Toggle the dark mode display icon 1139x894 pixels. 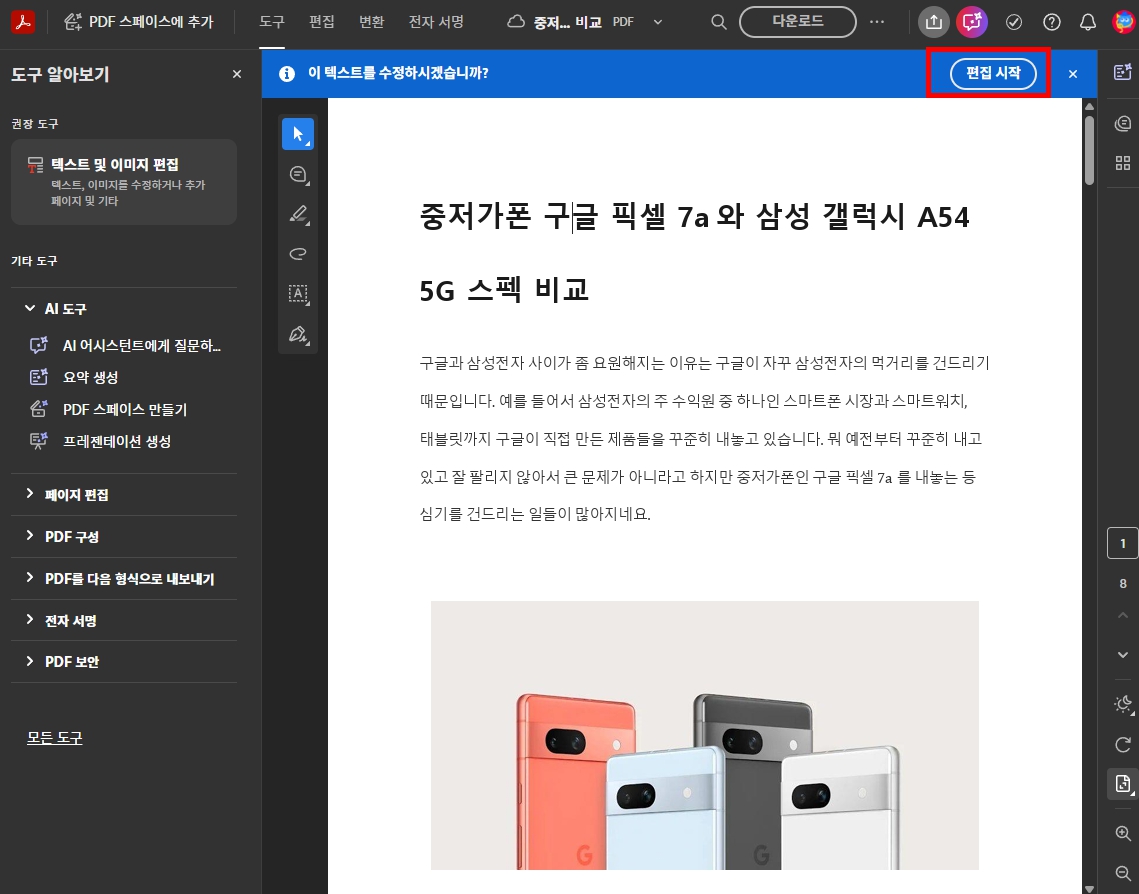tap(1123, 704)
